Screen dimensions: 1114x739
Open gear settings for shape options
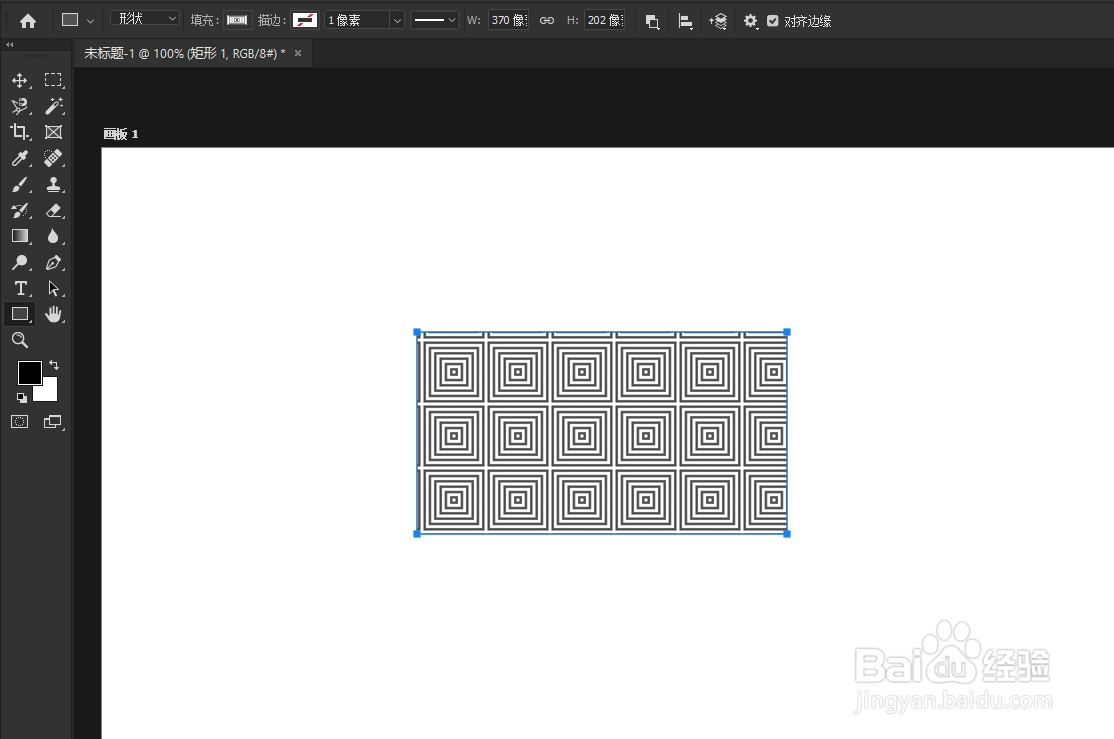[x=751, y=21]
